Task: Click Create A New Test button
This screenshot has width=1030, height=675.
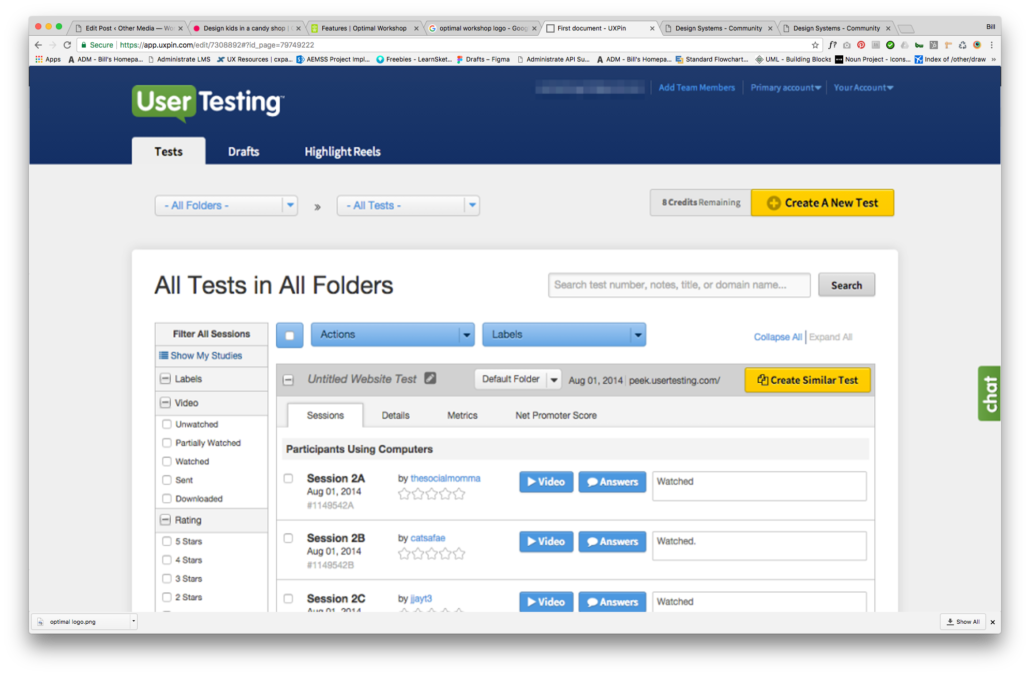Action: 822,203
